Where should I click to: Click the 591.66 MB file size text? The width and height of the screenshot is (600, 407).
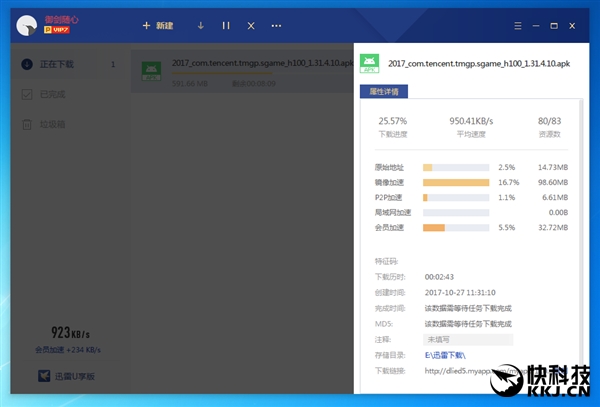pyautogui.click(x=190, y=84)
